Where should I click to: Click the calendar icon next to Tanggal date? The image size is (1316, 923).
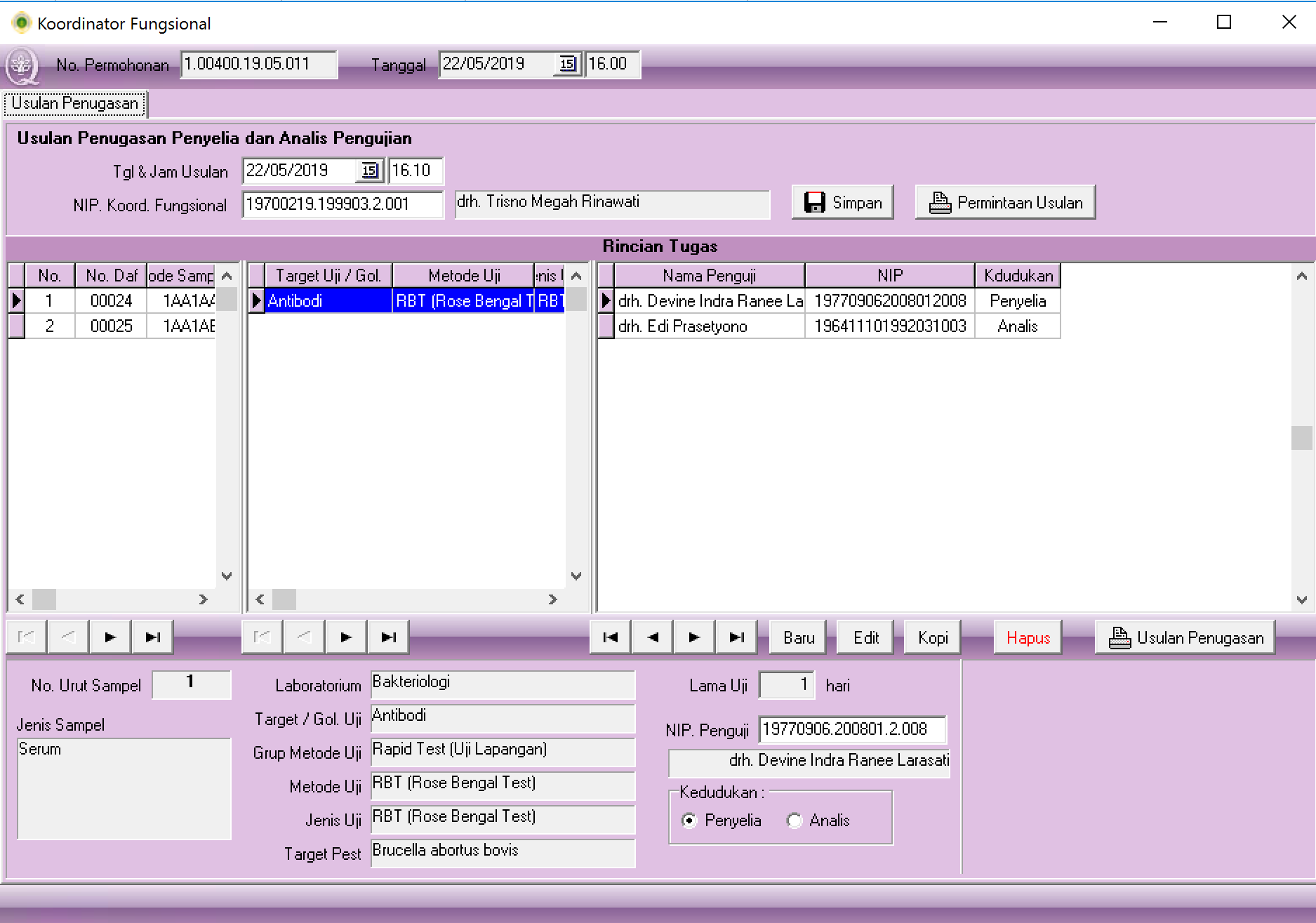tap(567, 65)
